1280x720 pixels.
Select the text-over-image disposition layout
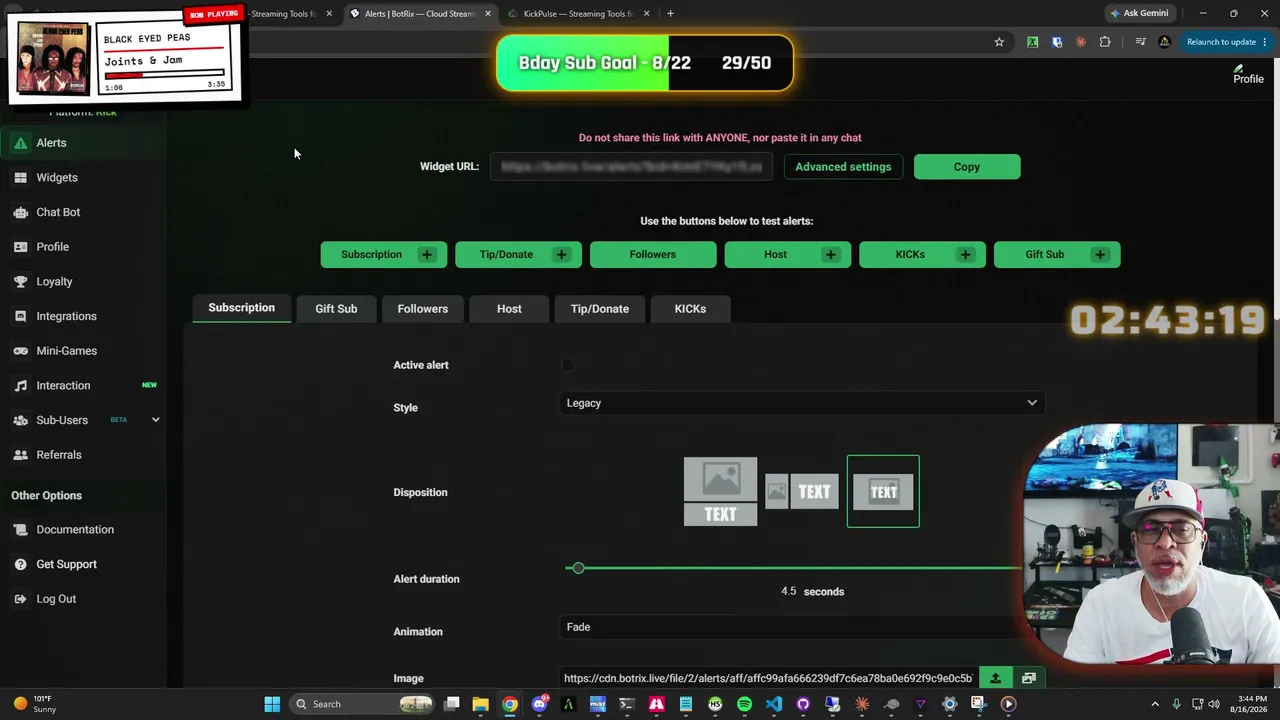(x=883, y=491)
